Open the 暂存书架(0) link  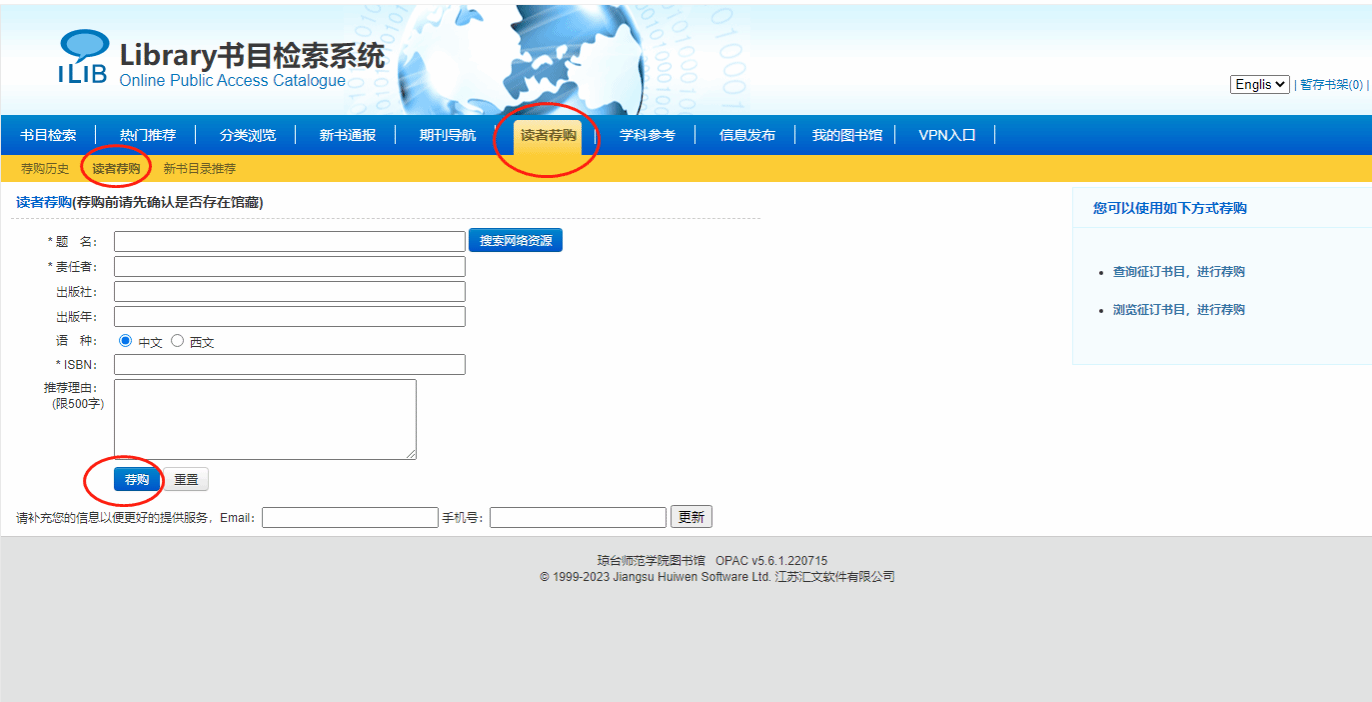pyautogui.click(x=1330, y=86)
